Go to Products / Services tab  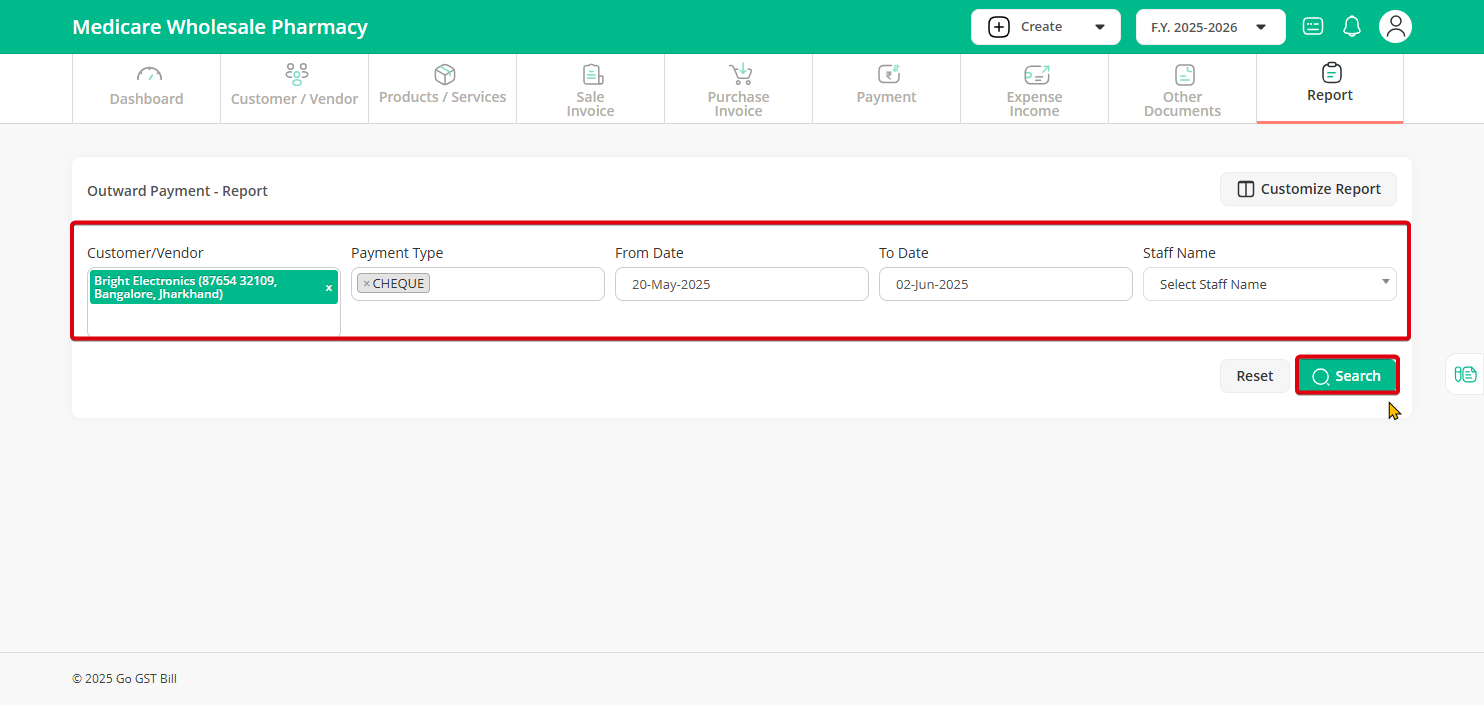tap(442, 89)
